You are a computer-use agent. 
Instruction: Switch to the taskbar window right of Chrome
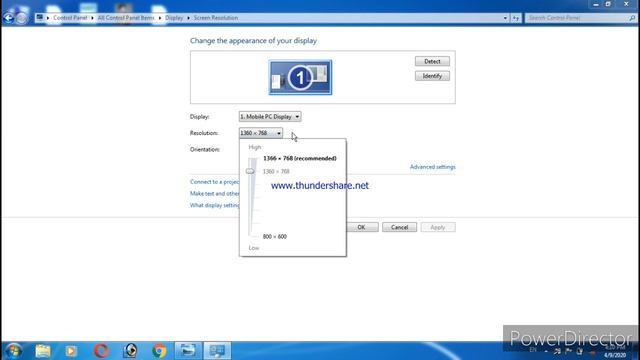pyautogui.click(x=188, y=351)
